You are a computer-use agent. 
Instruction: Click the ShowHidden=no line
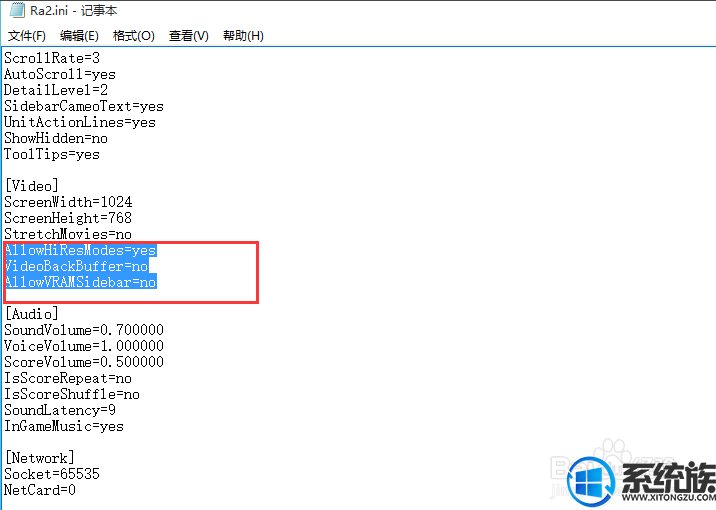[x=56, y=138]
